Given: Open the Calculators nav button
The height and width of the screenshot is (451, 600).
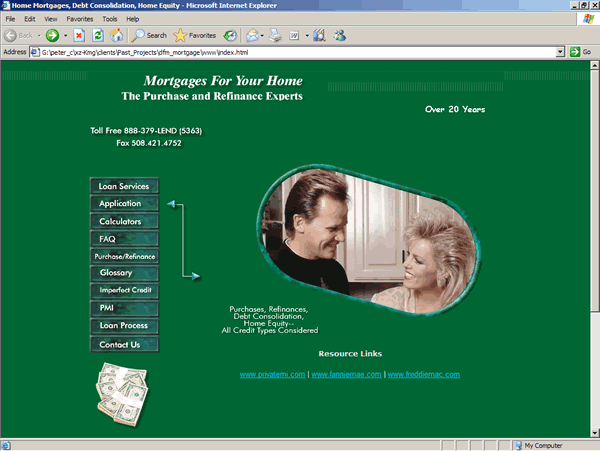Looking at the screenshot, I should click(124, 221).
